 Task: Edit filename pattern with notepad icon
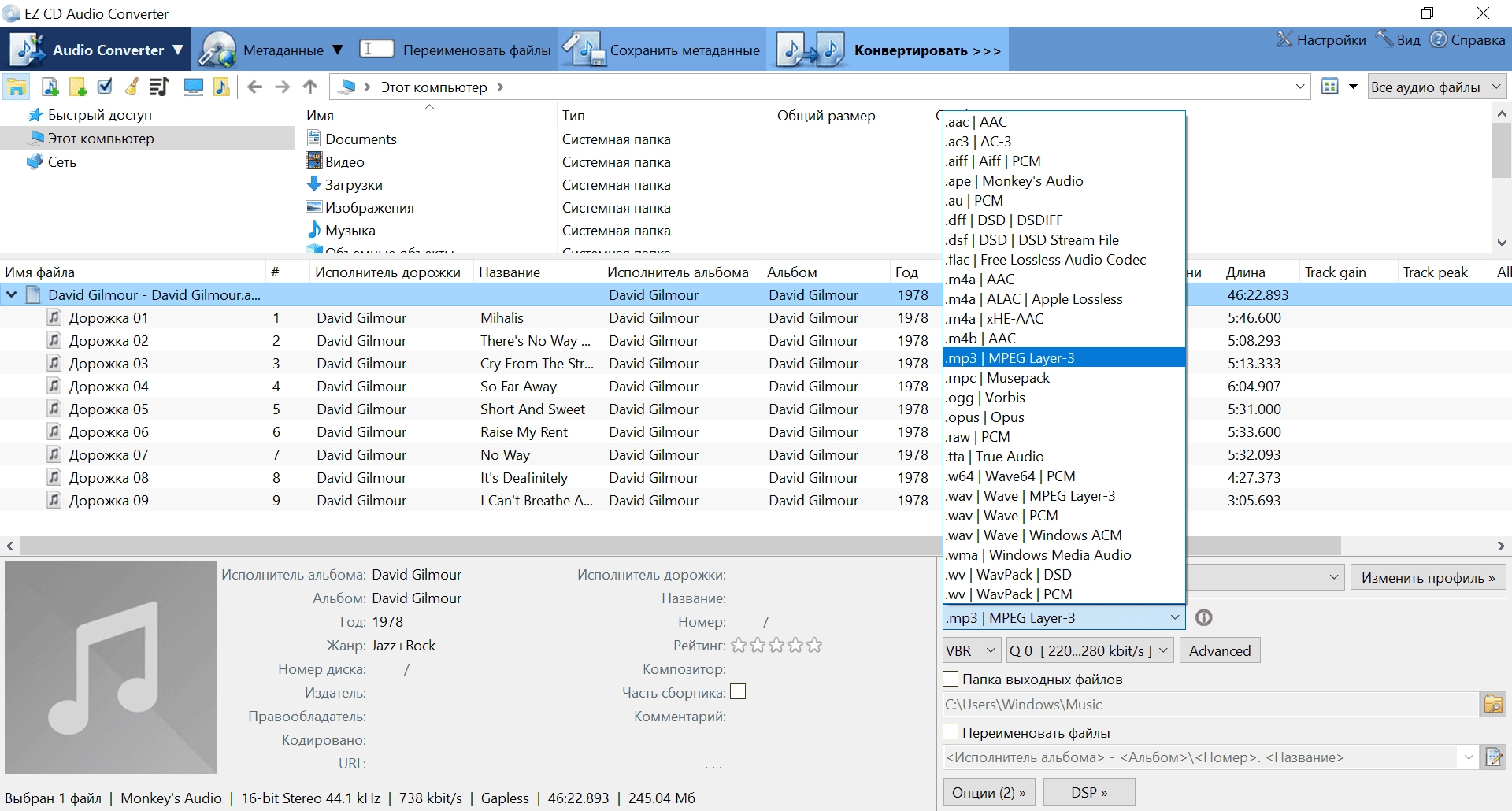point(1493,757)
